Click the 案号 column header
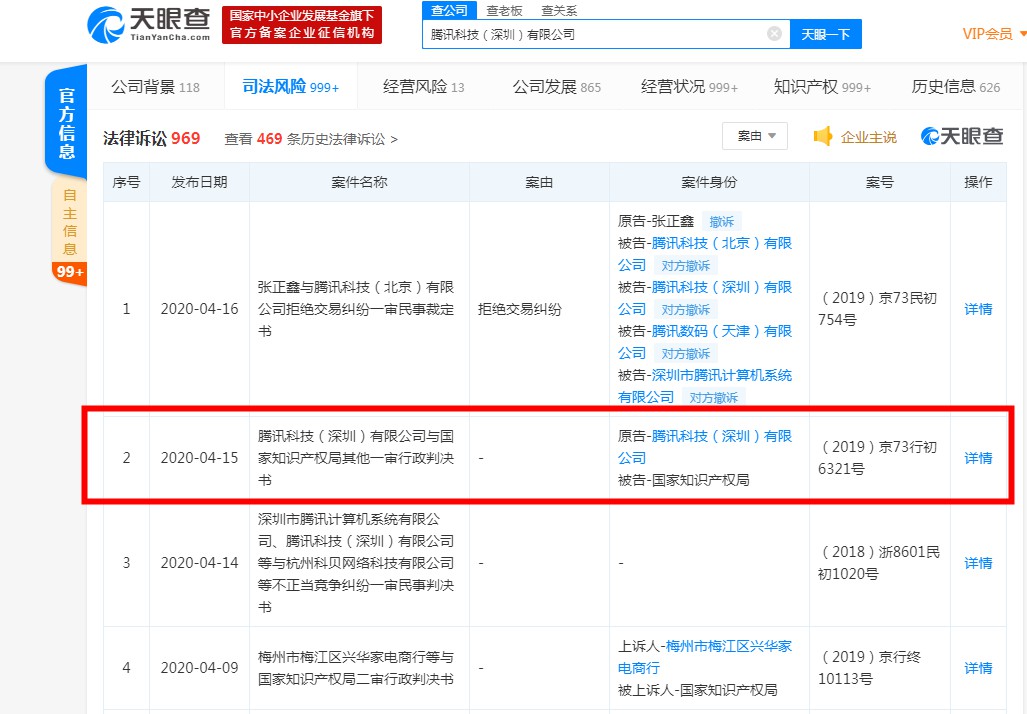Image resolution: width=1027 pixels, height=714 pixels. (x=880, y=182)
